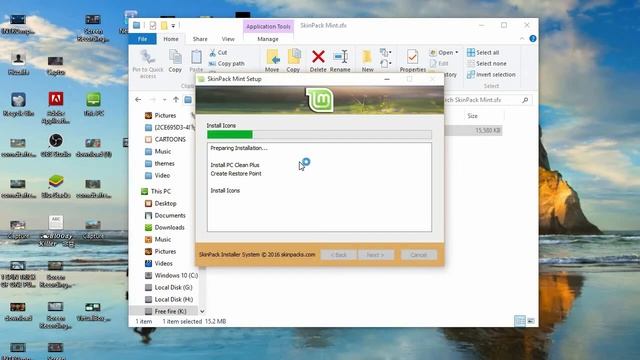Click the Back button in SkinPack setup
The image size is (640, 360).
click(x=338, y=255)
